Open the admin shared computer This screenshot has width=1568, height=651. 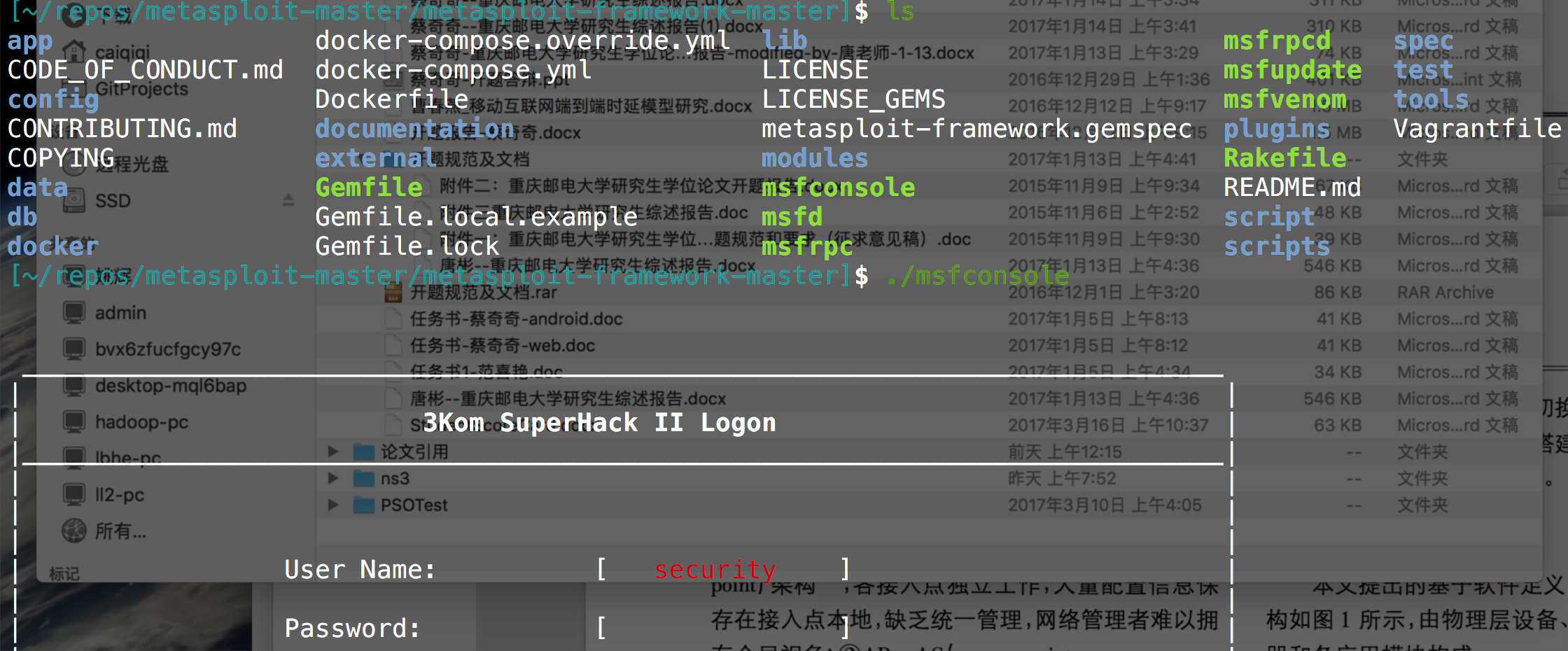(120, 313)
